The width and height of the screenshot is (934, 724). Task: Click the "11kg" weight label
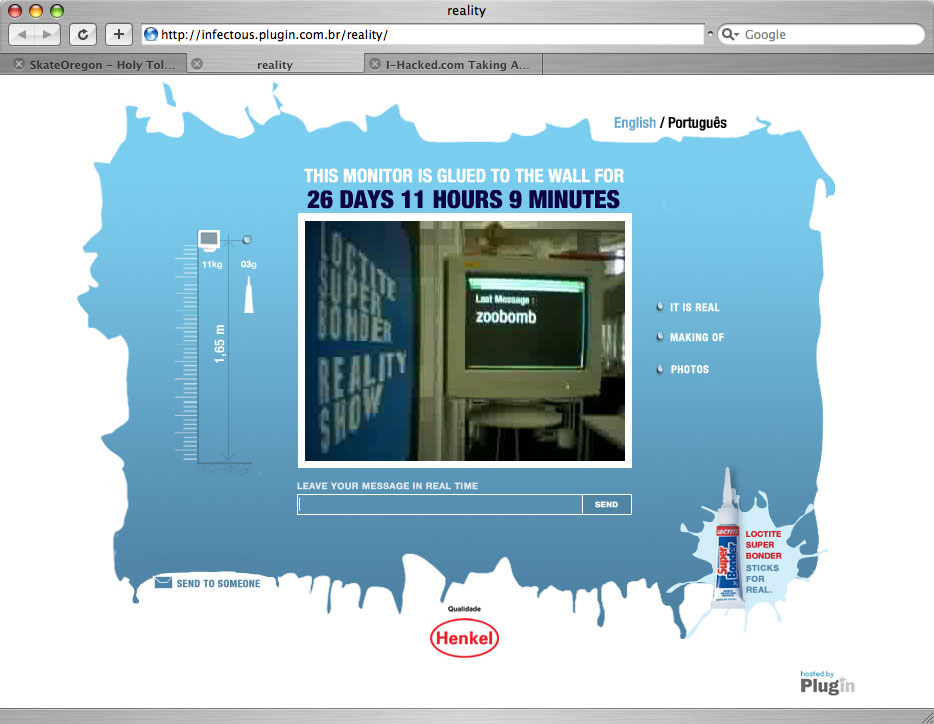[x=212, y=264]
